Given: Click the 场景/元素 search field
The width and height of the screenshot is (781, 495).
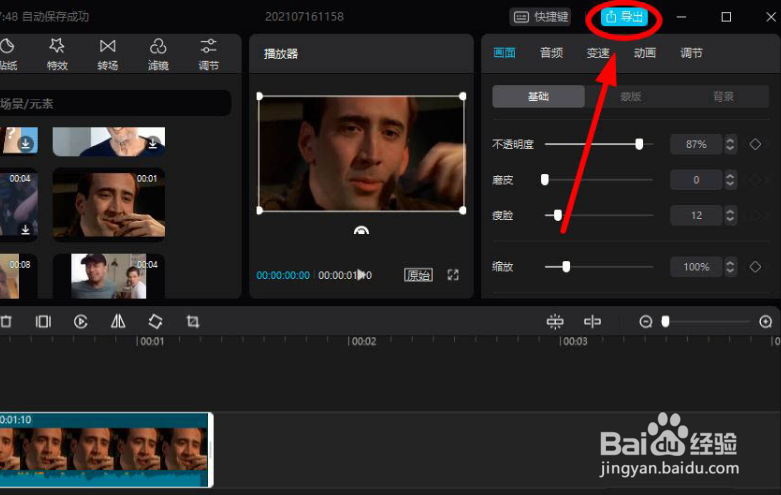Looking at the screenshot, I should [115, 104].
